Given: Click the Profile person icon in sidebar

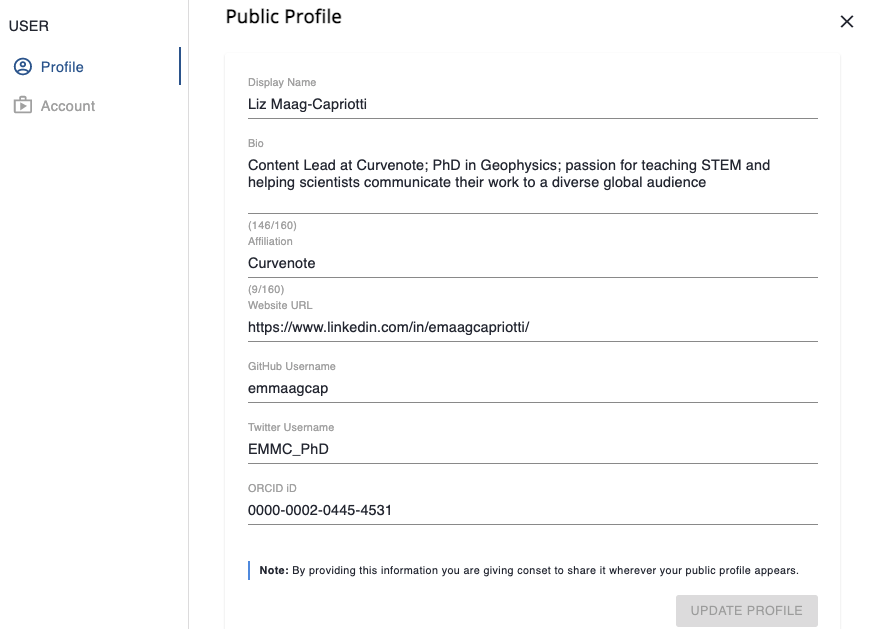Looking at the screenshot, I should [x=23, y=67].
